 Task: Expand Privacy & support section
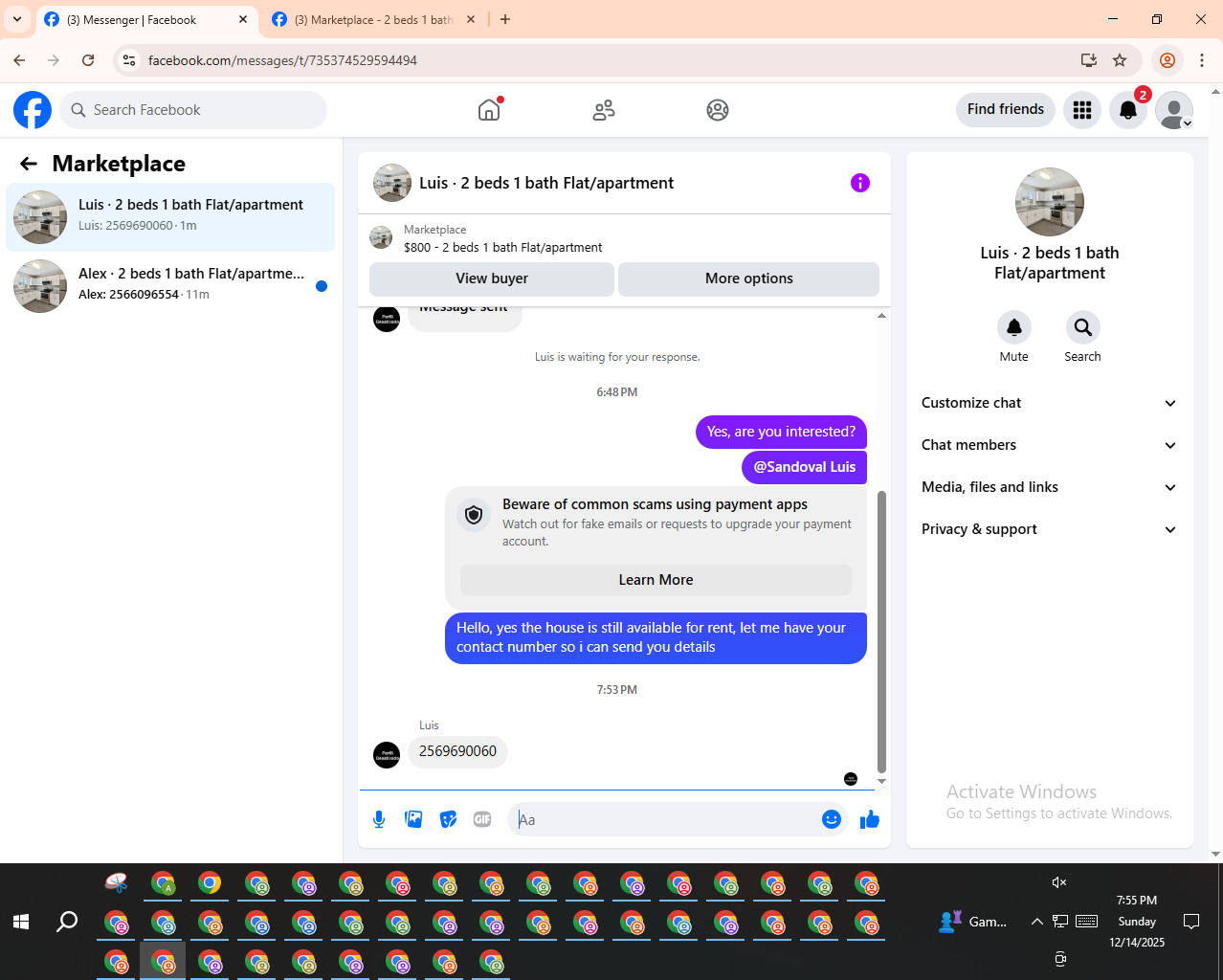click(1050, 529)
